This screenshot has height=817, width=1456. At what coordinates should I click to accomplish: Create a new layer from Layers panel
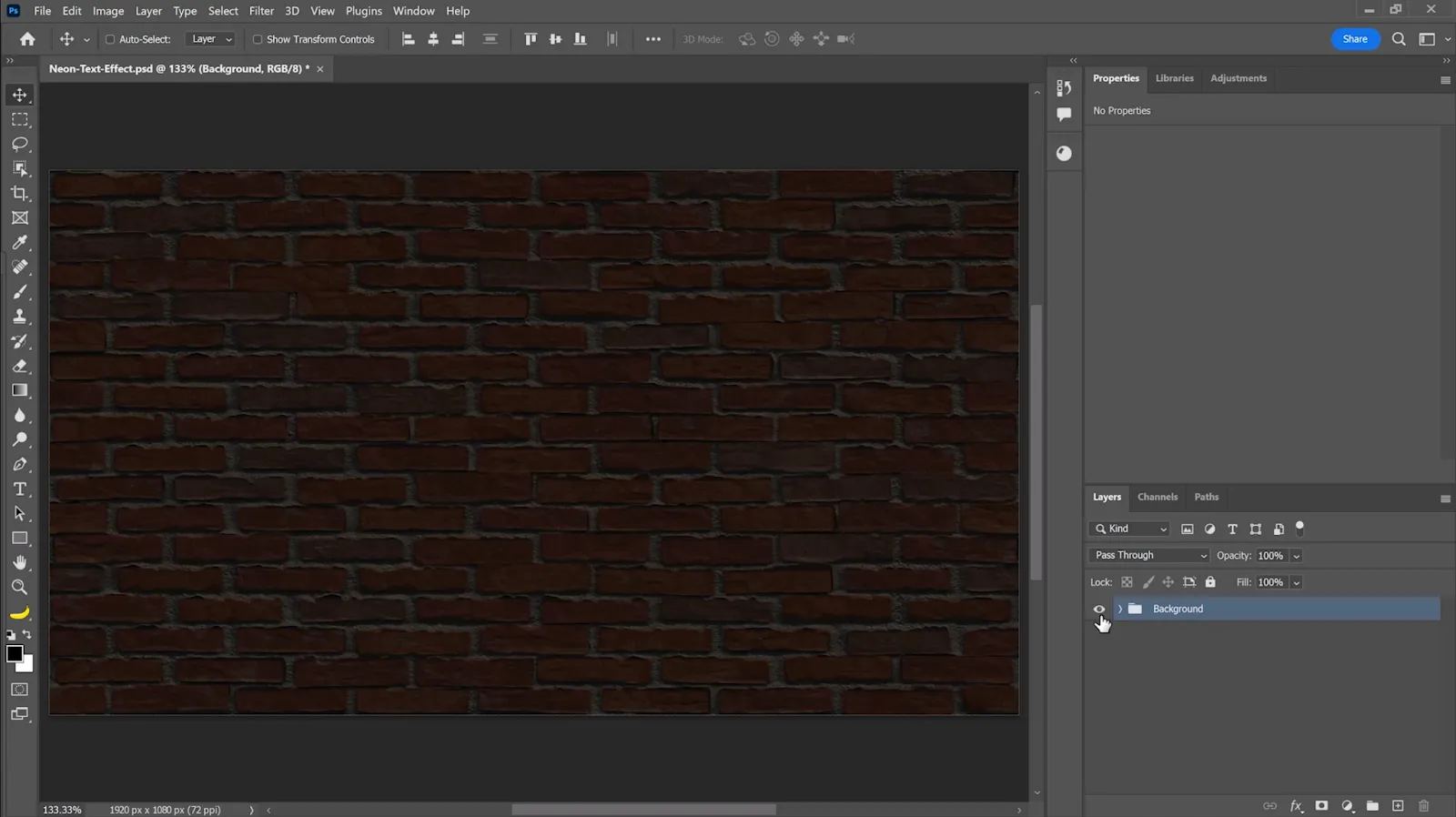(x=1398, y=806)
